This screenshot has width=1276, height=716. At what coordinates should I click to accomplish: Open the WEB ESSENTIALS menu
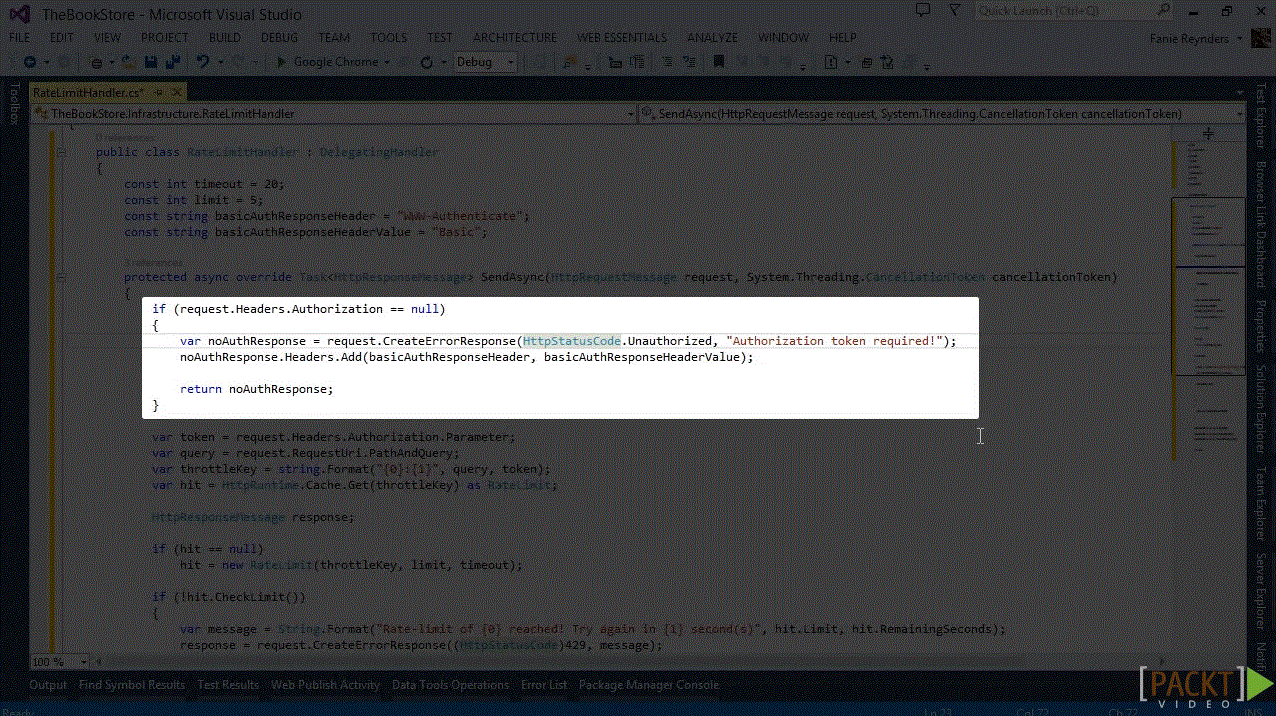click(622, 38)
